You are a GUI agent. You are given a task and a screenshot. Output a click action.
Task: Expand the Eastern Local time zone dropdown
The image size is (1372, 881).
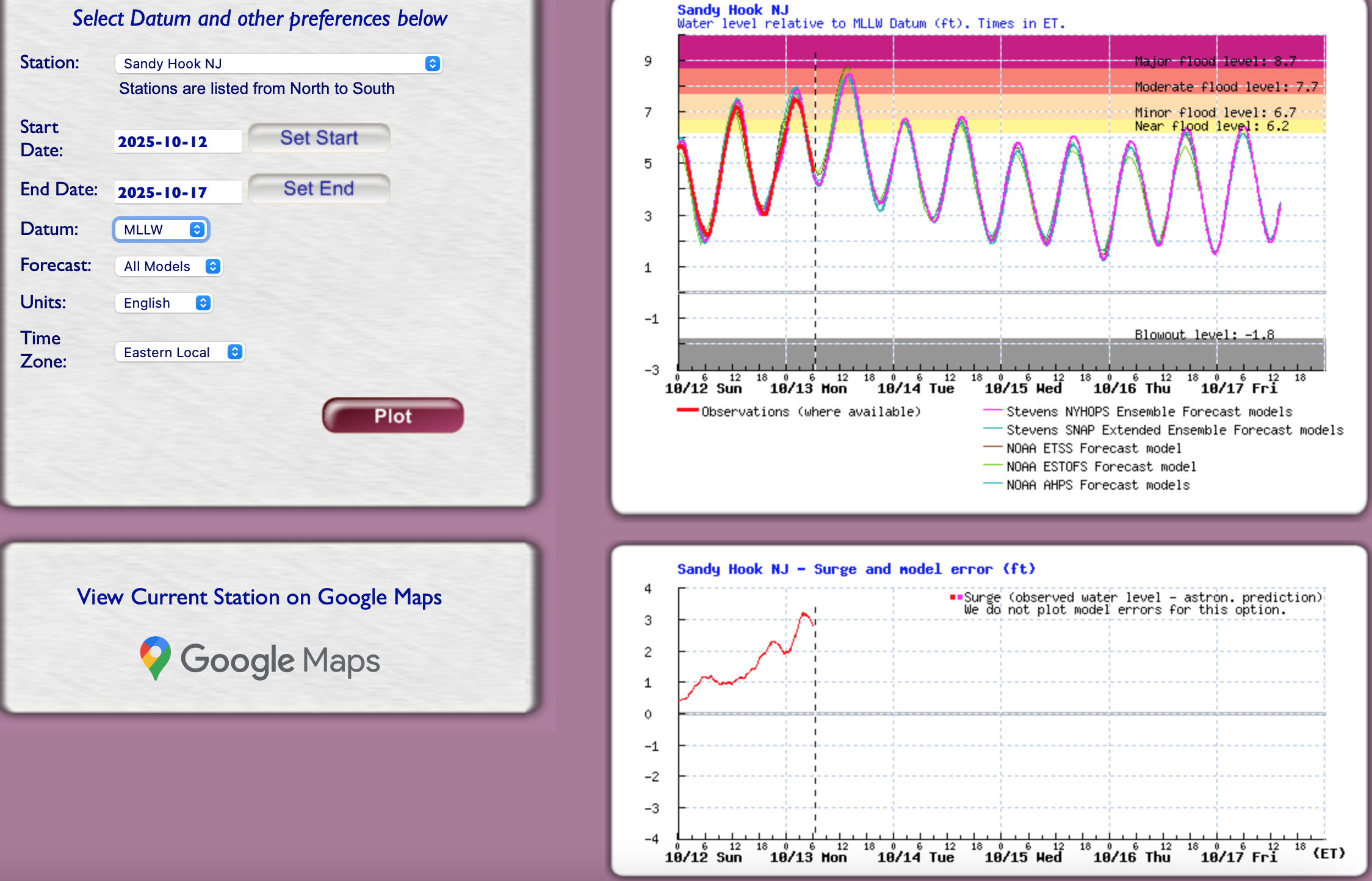point(179,352)
